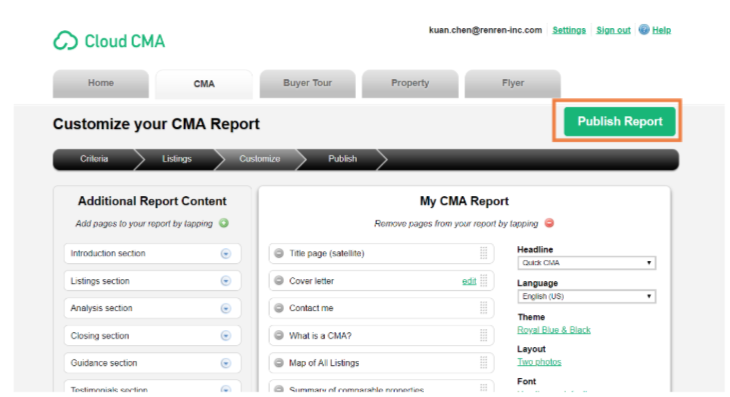Select the Title page (satellite) row
This screenshot has height=397, width=730.
point(381,253)
